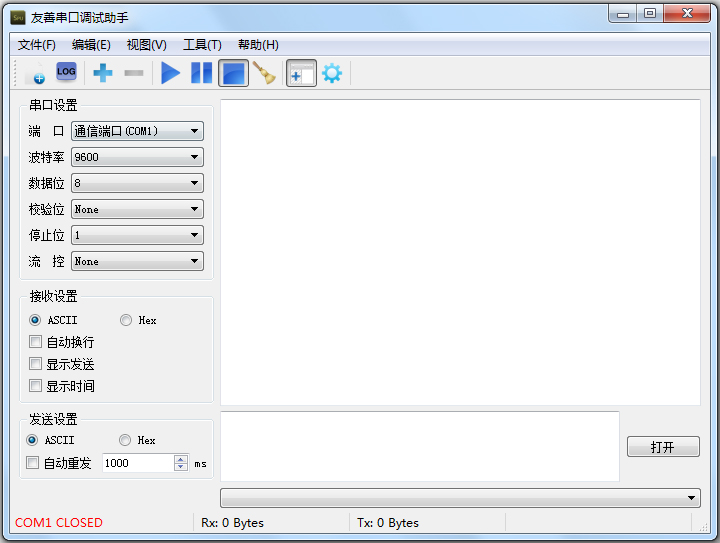Screen dimensions: 720x543
Task: Tick the 自动重发 checkbox
Action: point(33,463)
